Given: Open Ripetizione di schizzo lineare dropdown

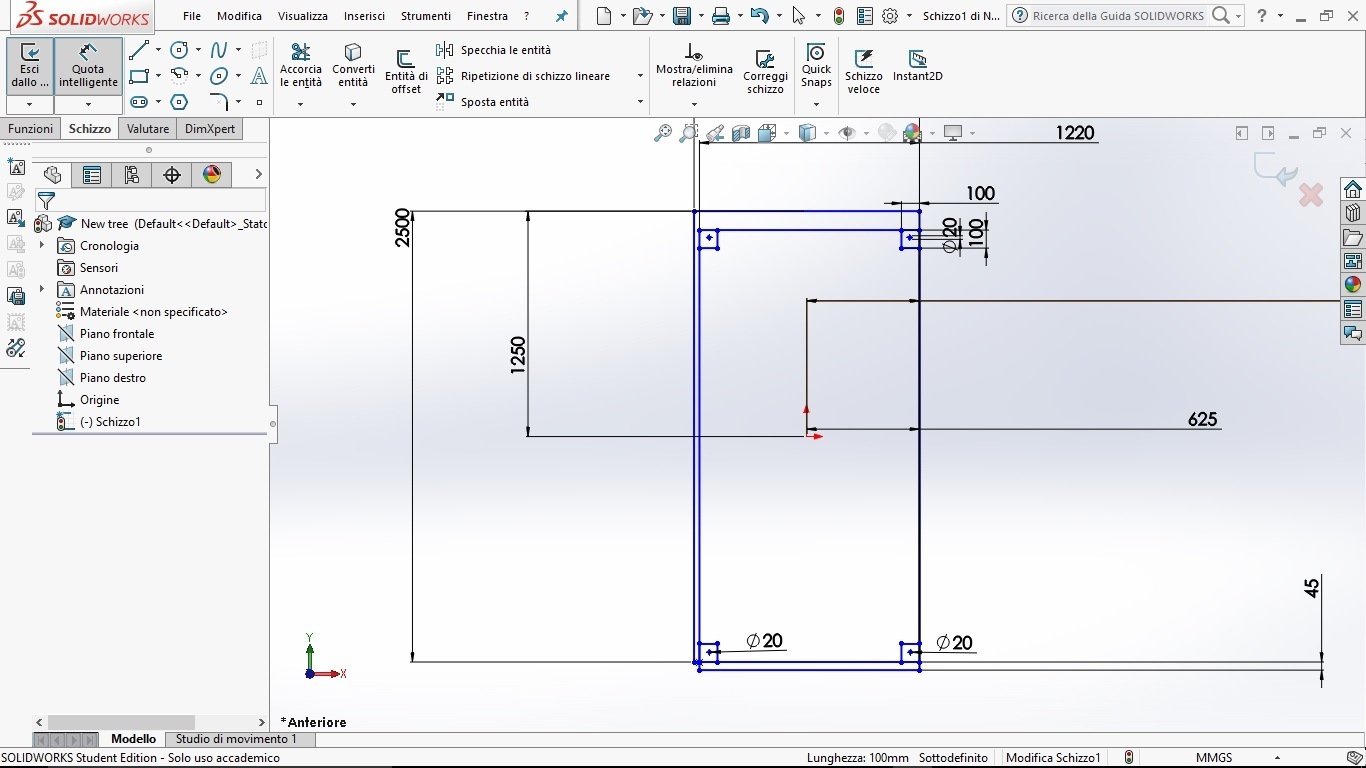Looking at the screenshot, I should click(x=640, y=76).
